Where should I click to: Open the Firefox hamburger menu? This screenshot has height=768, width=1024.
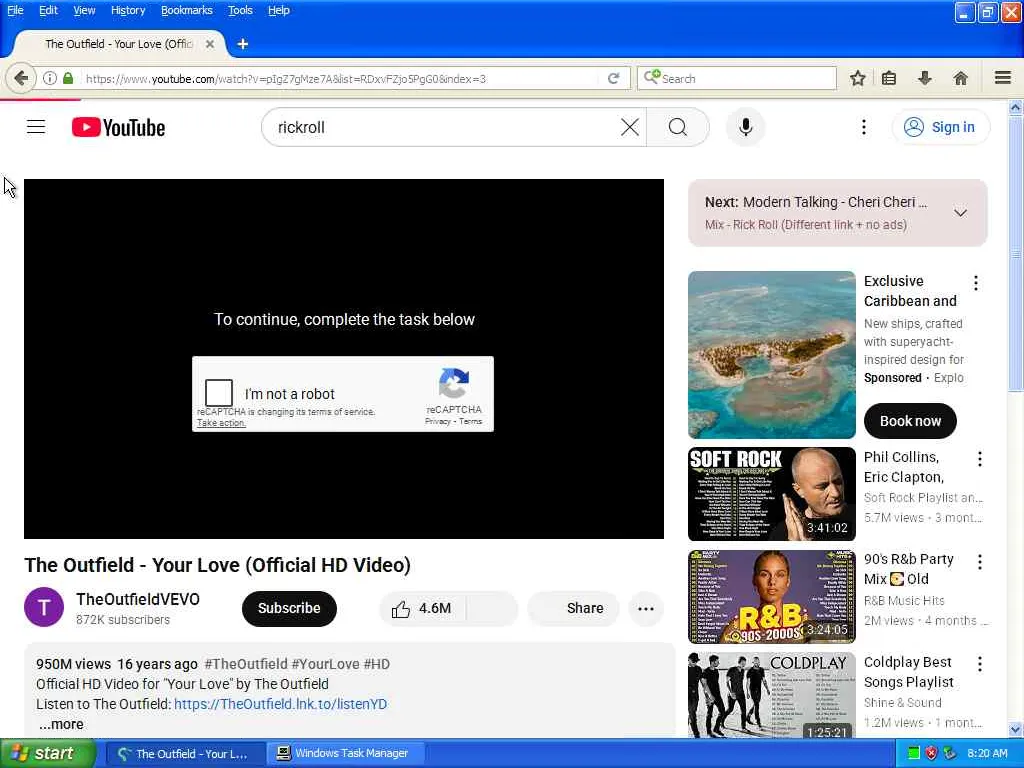tap(1003, 78)
